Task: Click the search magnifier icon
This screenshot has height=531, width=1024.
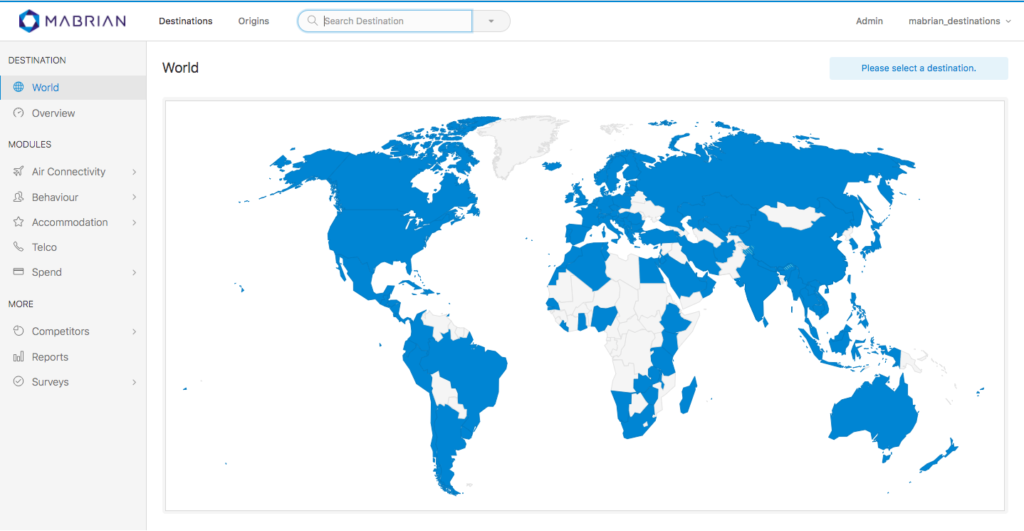Action: (x=312, y=21)
